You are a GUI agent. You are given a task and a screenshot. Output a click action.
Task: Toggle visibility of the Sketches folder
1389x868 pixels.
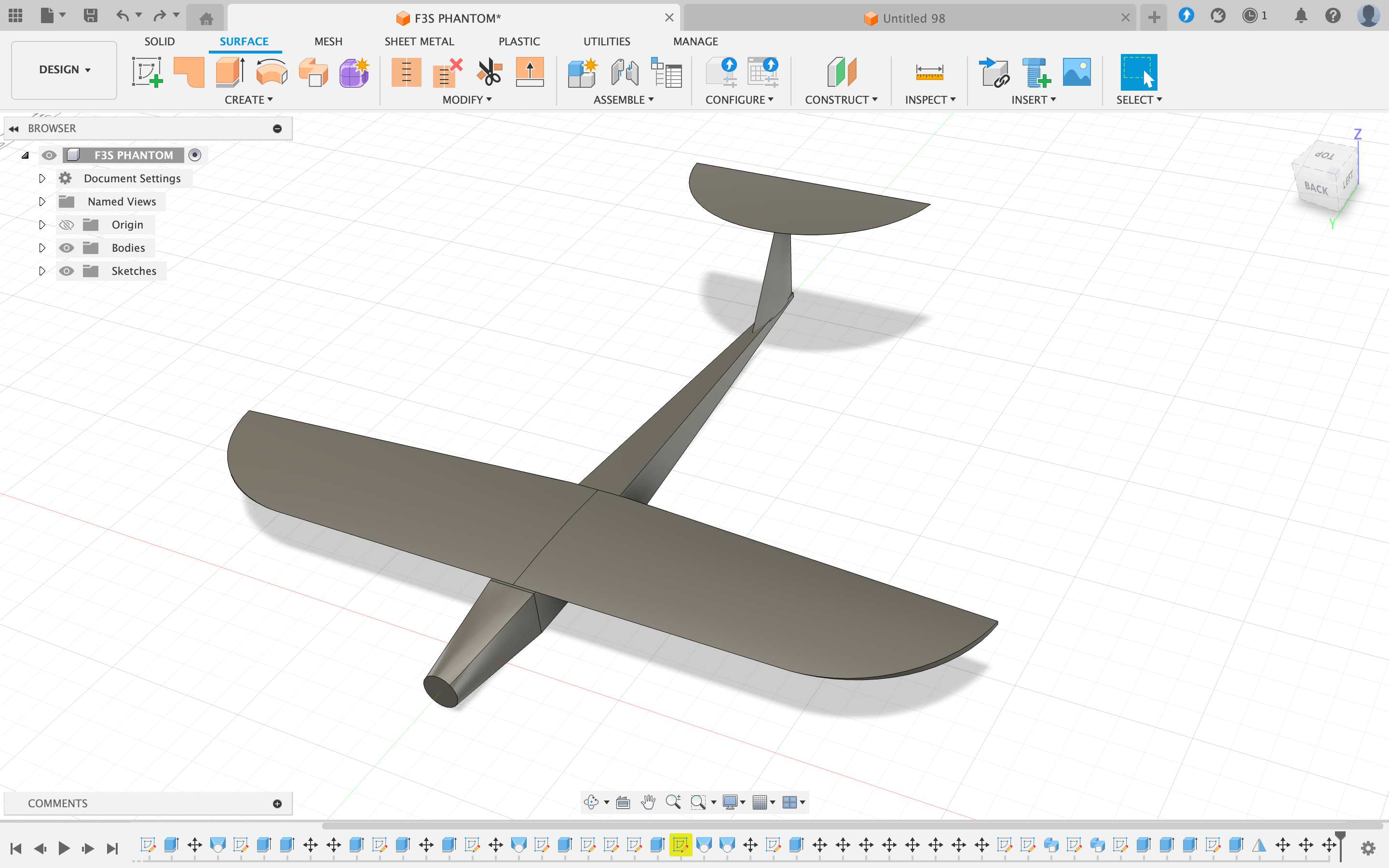(x=67, y=271)
